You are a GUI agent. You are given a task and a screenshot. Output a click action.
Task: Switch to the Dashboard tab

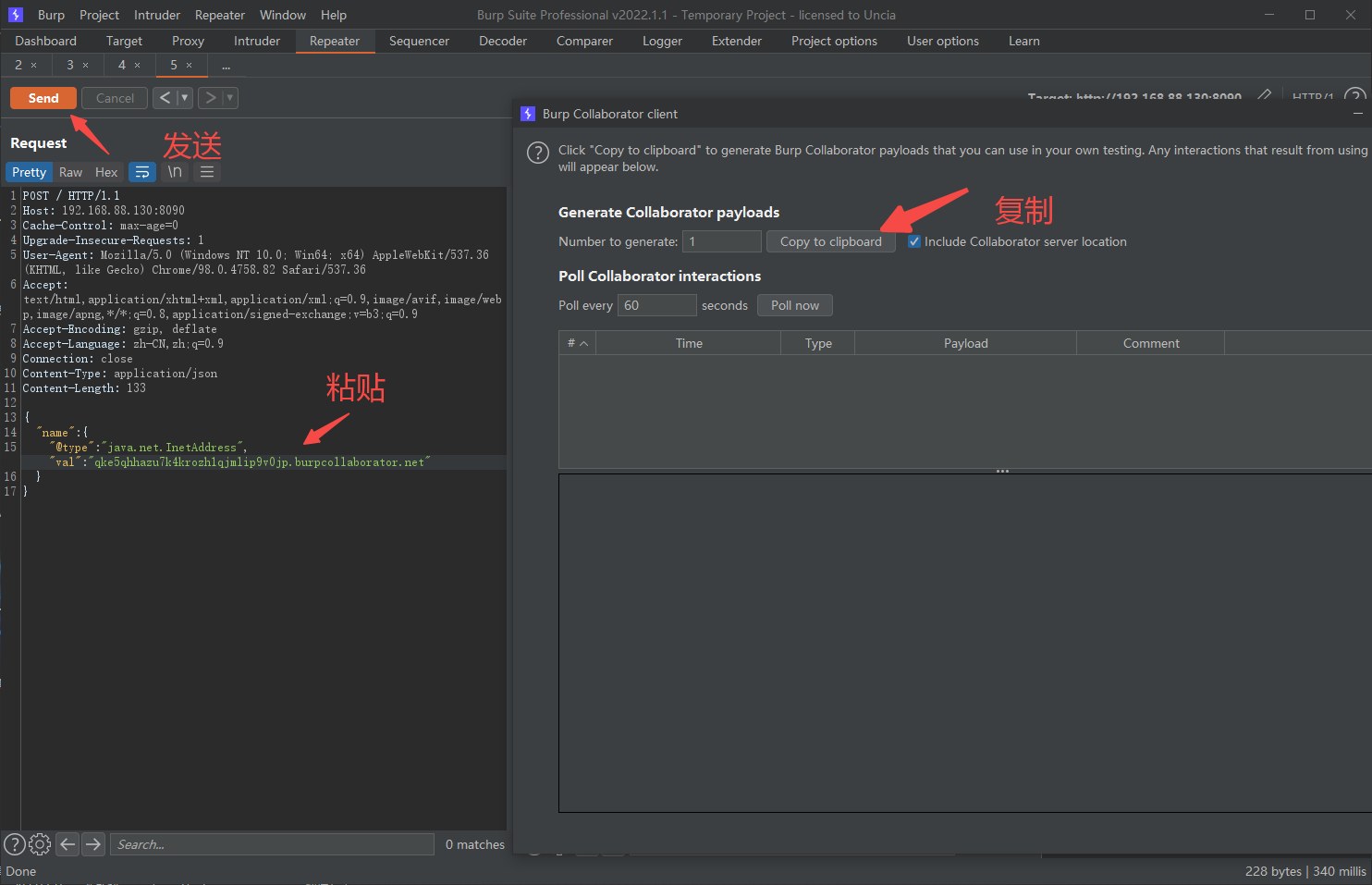[46, 41]
